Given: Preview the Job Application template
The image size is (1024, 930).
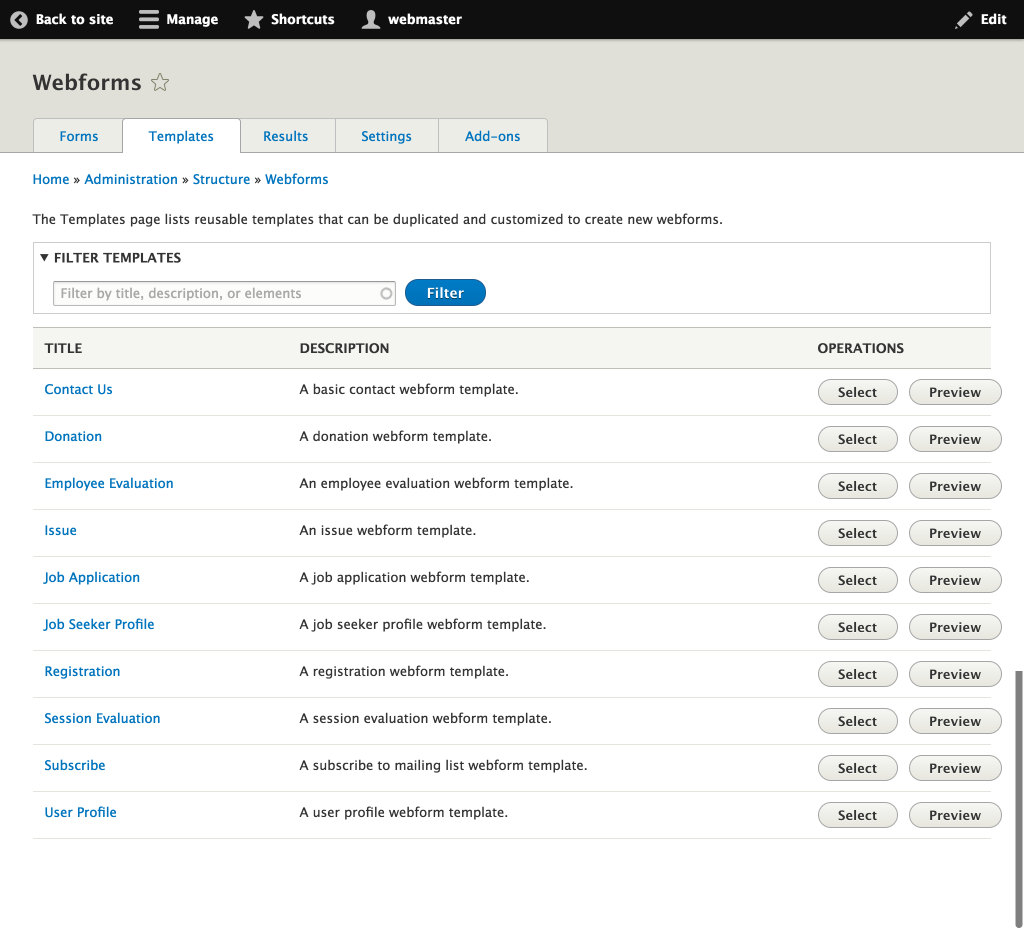Looking at the screenshot, I should [x=955, y=580].
